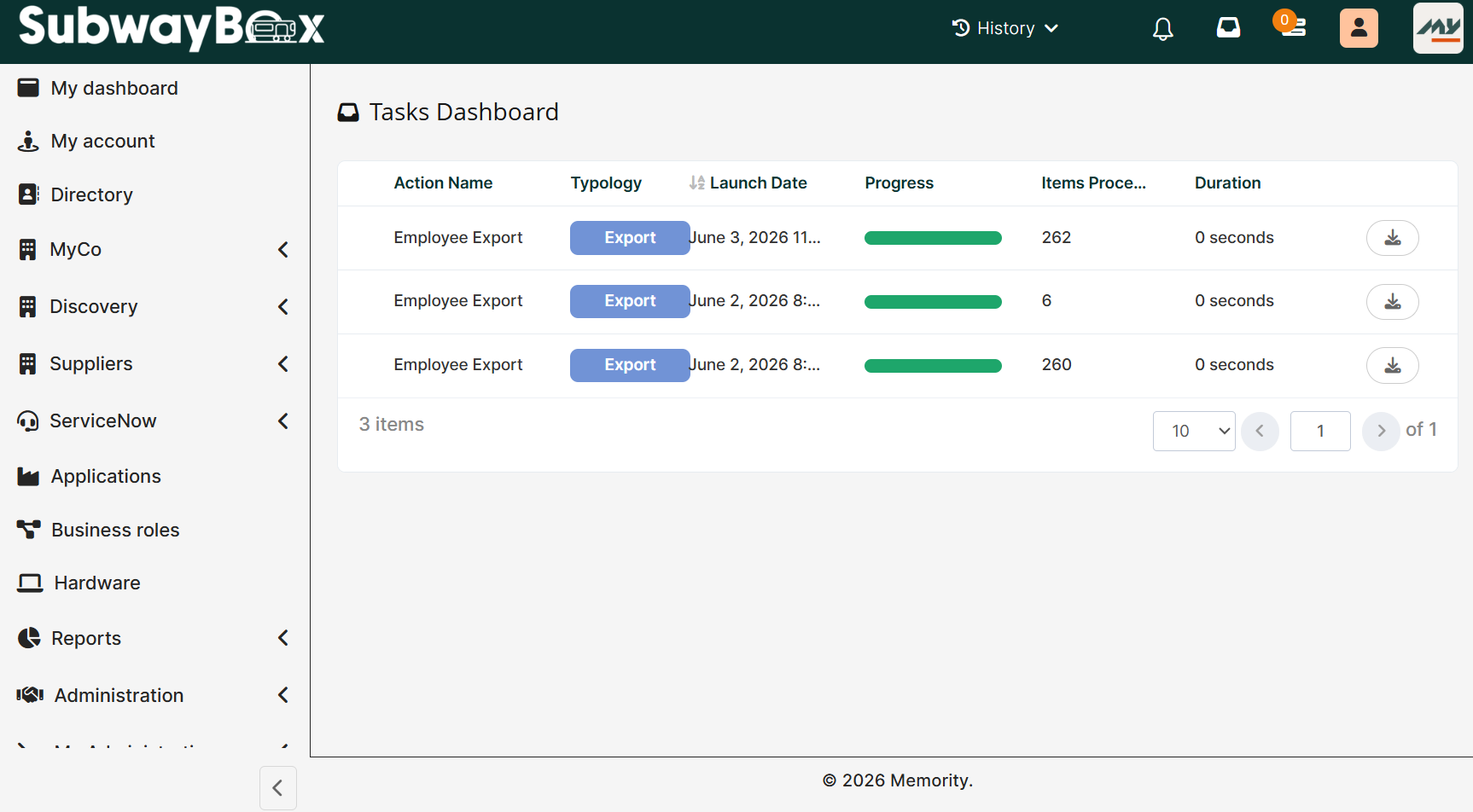
Task: Click the Items Processed column header
Action: pyautogui.click(x=1093, y=183)
